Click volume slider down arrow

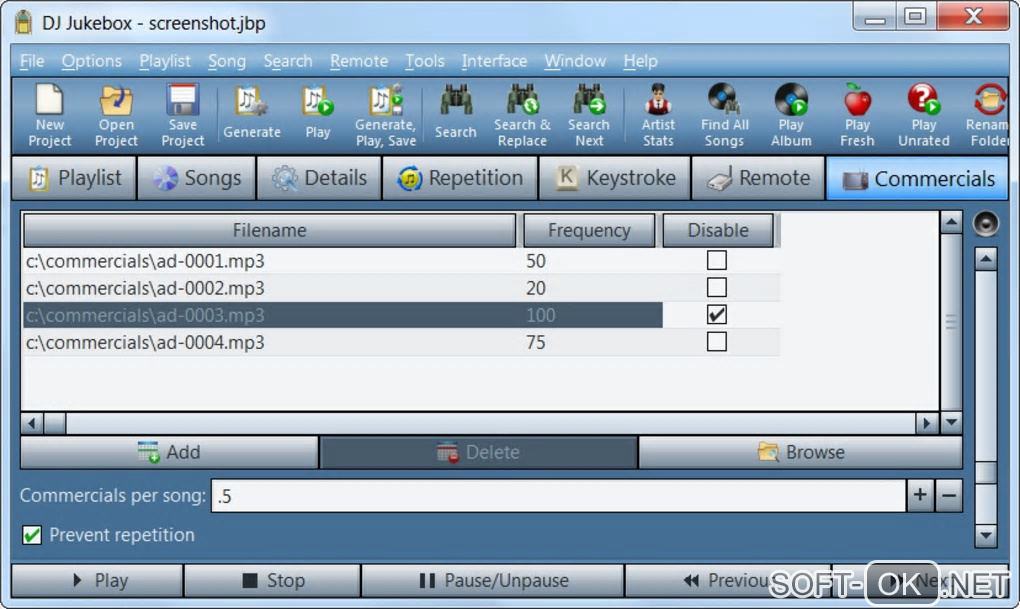(986, 535)
